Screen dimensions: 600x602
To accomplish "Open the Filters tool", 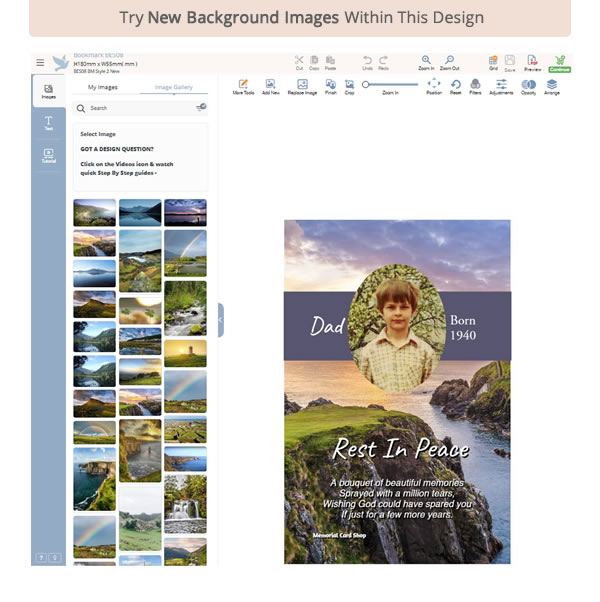I will [x=475, y=86].
